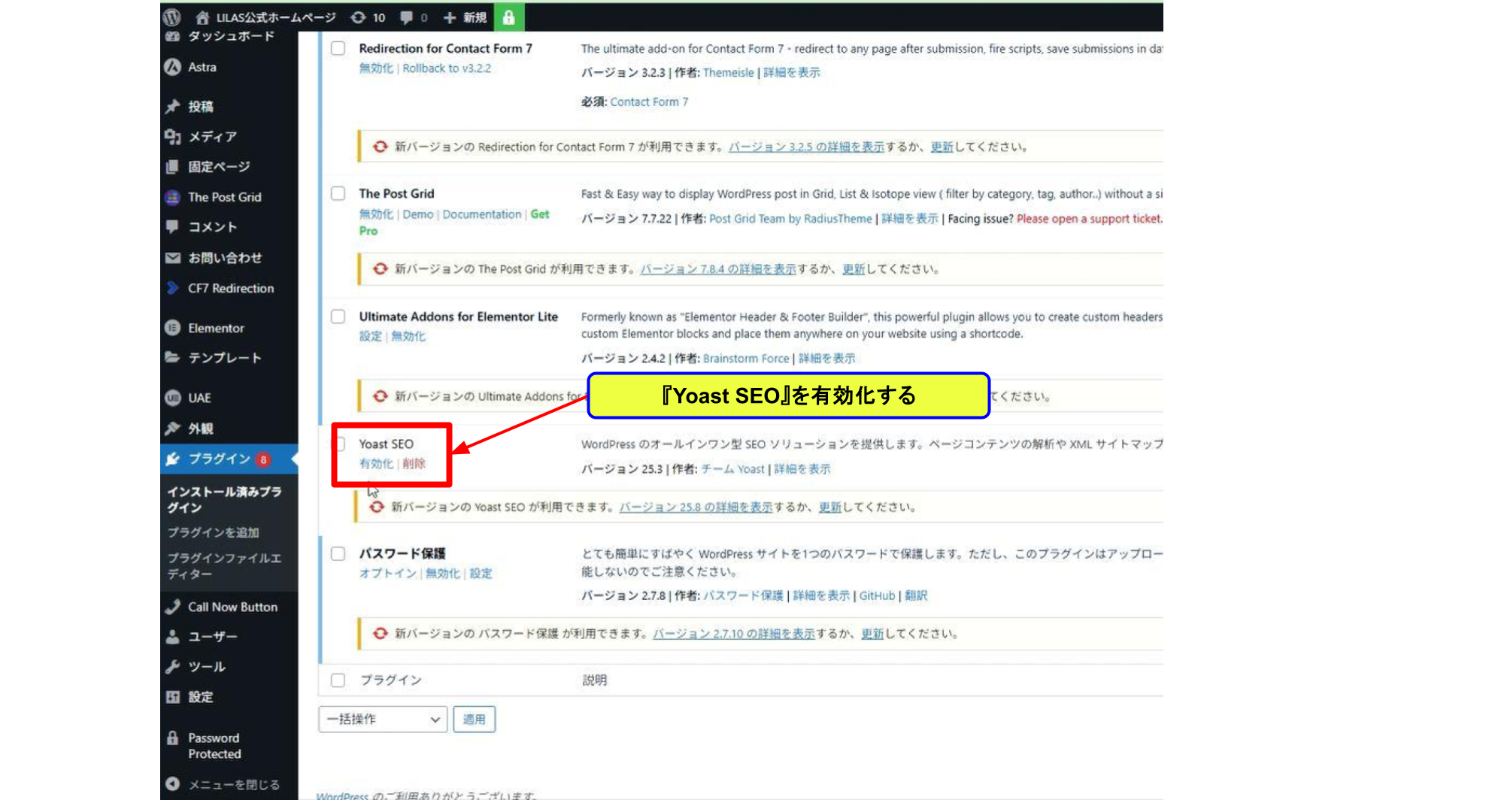The width and height of the screenshot is (1489, 812).
Task: Click The Post Grid sidebar icon
Action: (173, 197)
